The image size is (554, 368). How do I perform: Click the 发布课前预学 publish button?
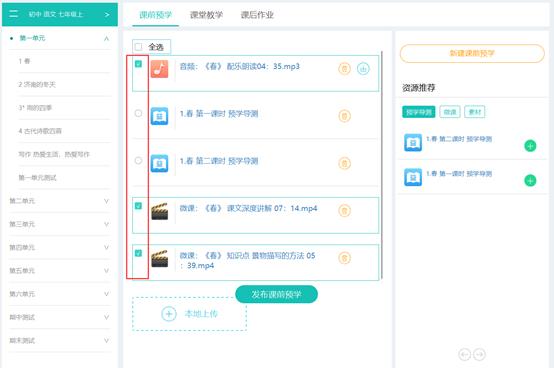tap(276, 294)
